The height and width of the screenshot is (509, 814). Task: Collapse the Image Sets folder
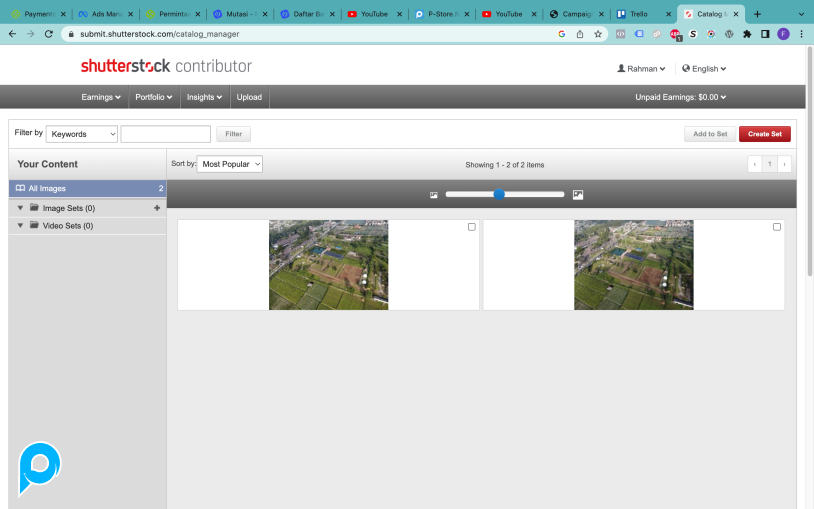click(x=20, y=208)
